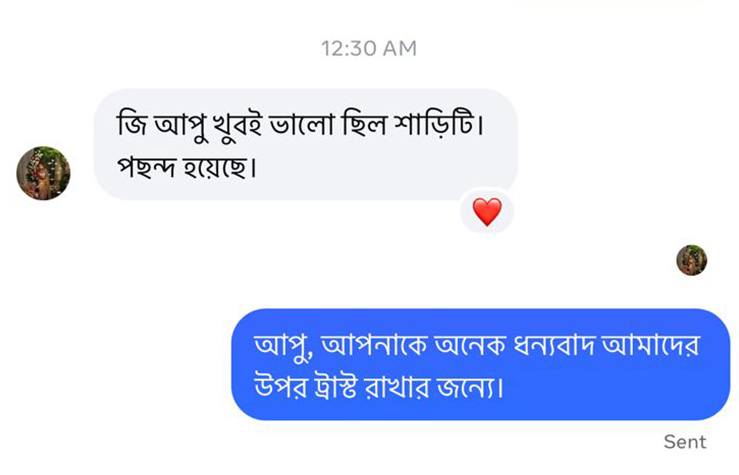Click the "Sent" status label
Screen dimensions: 739x475
685,441
